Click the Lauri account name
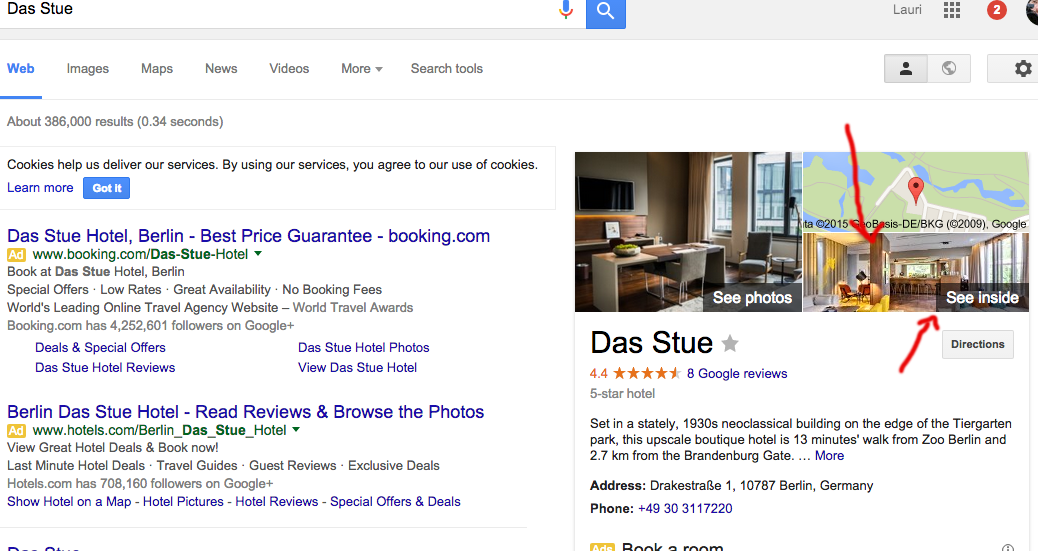The width and height of the screenshot is (1038, 551). tap(907, 10)
